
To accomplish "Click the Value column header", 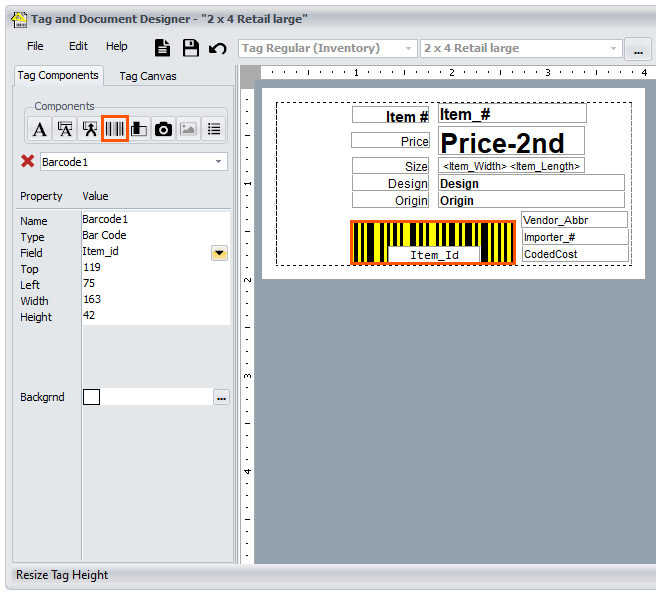I will pyautogui.click(x=95, y=196).
